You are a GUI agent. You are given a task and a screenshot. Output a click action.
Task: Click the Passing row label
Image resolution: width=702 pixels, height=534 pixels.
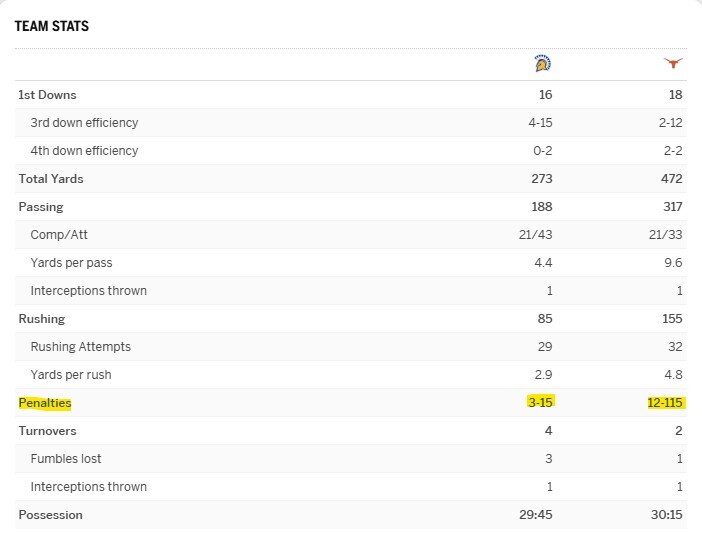pyautogui.click(x=41, y=207)
